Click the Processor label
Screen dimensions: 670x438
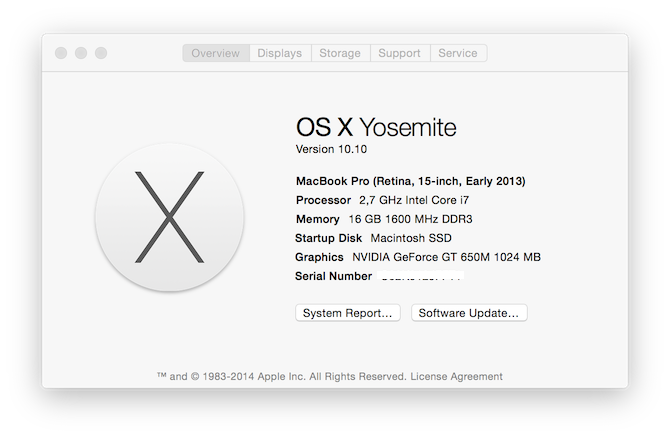tap(323, 200)
